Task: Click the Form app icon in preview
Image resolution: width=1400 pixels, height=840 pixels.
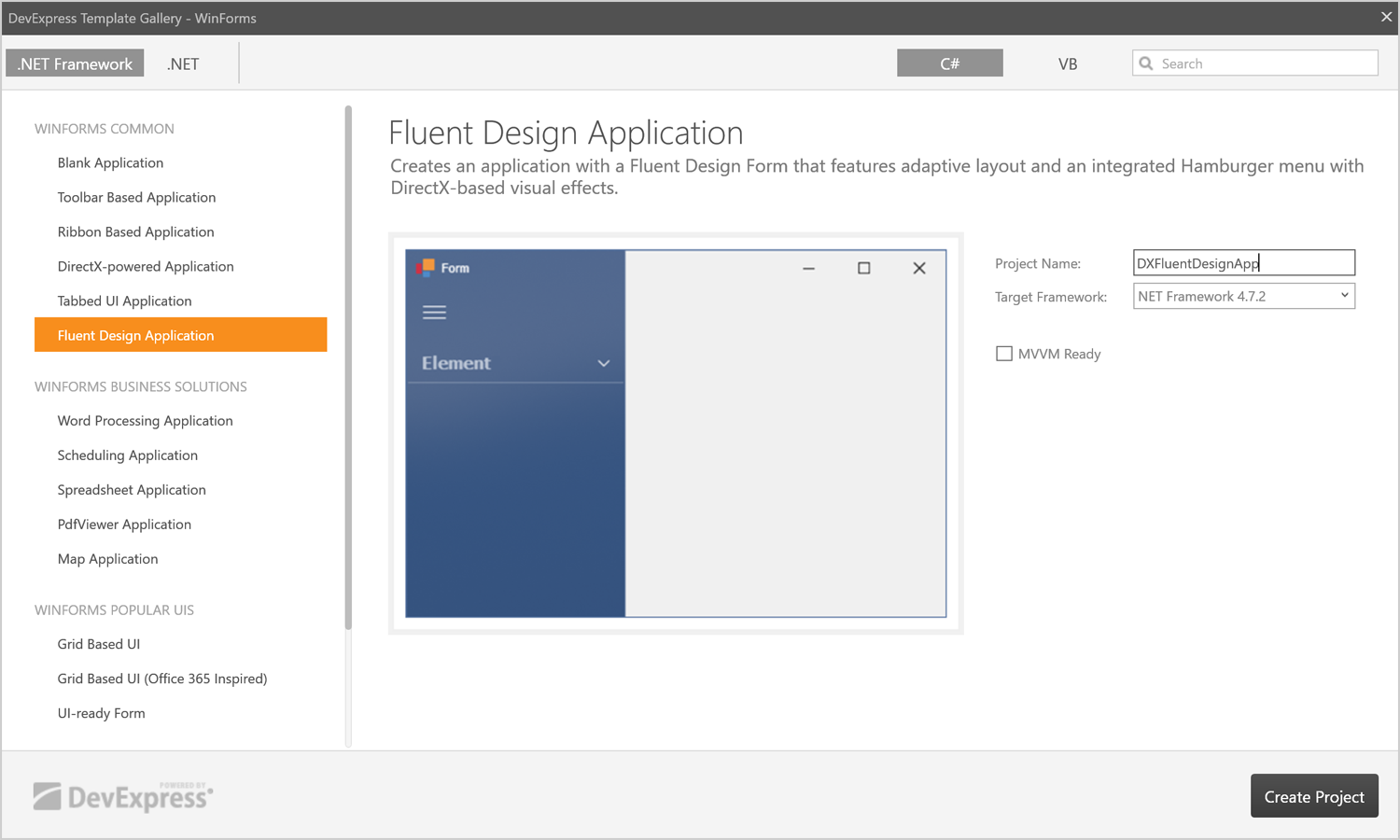Action: [x=426, y=268]
